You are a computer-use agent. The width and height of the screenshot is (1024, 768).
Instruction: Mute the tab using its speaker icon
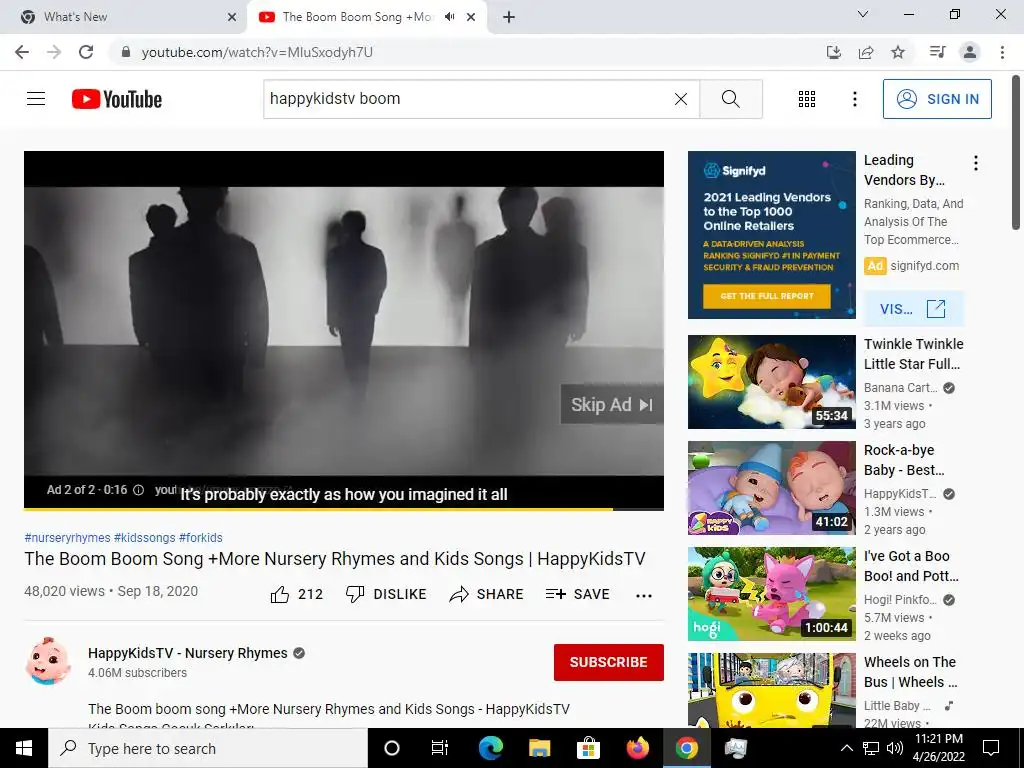coord(449,17)
